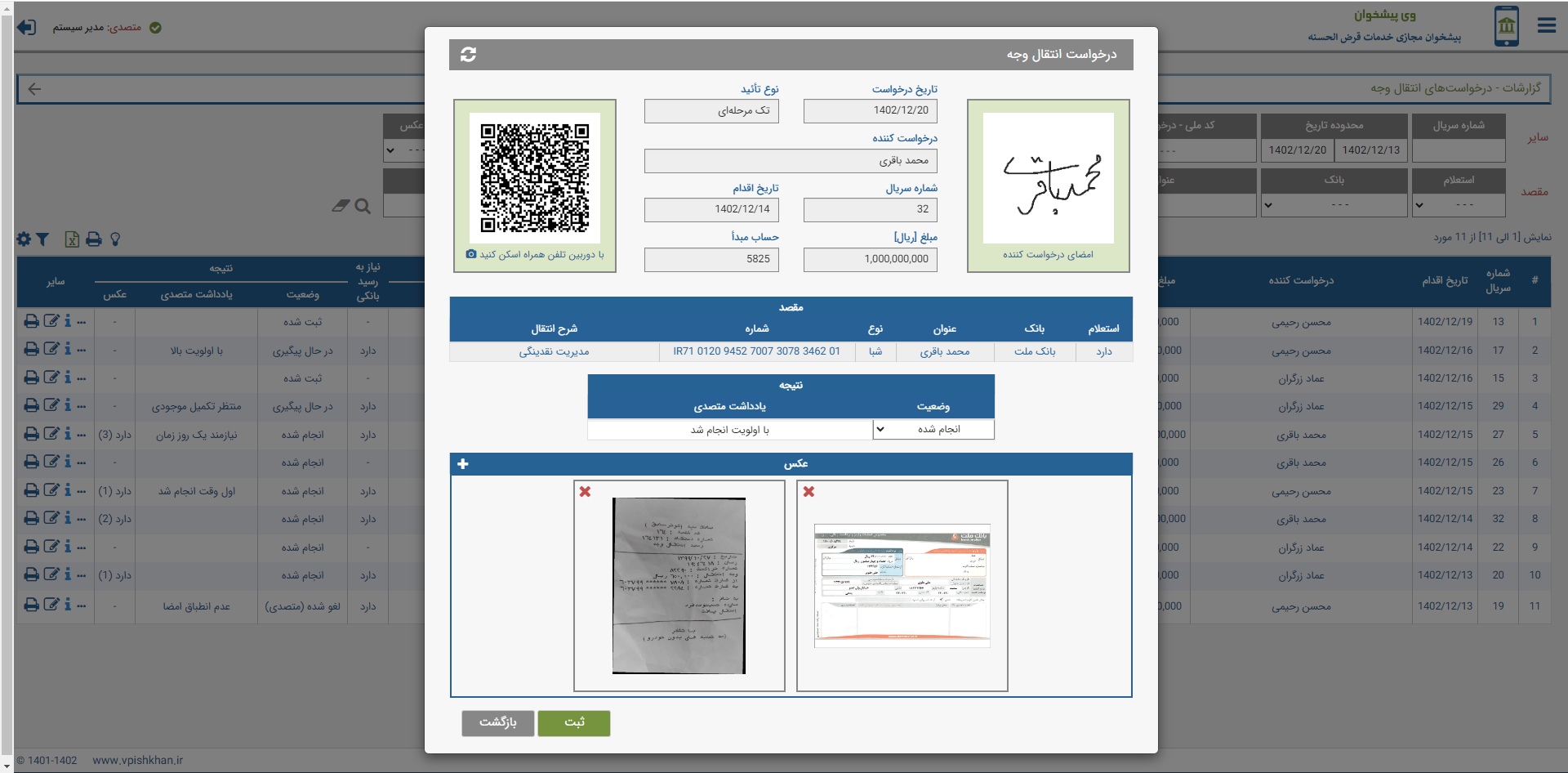Click the gray بازگشت back button
Screen dimensions: 1568x773
(498, 722)
